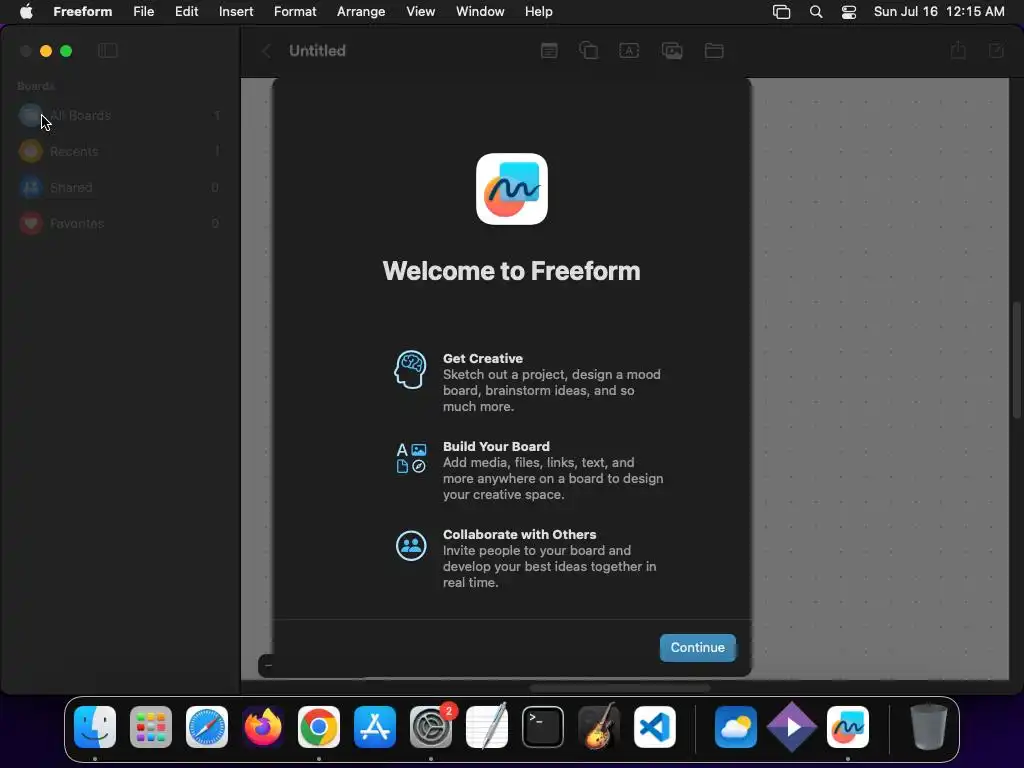
Task: Open the Apple menu
Action: (26, 11)
